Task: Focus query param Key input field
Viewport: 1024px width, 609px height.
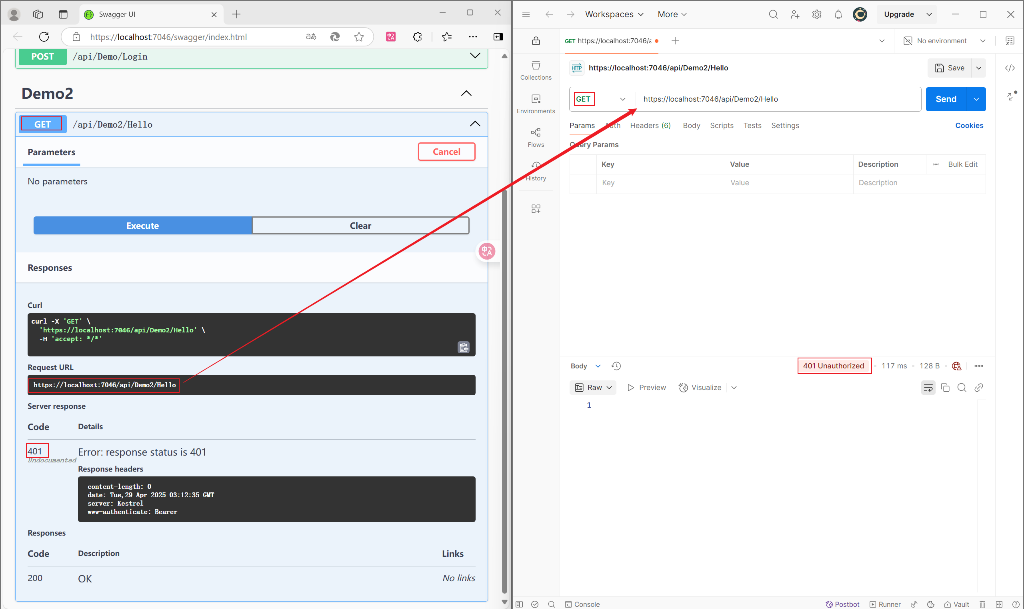Action: click(660, 183)
